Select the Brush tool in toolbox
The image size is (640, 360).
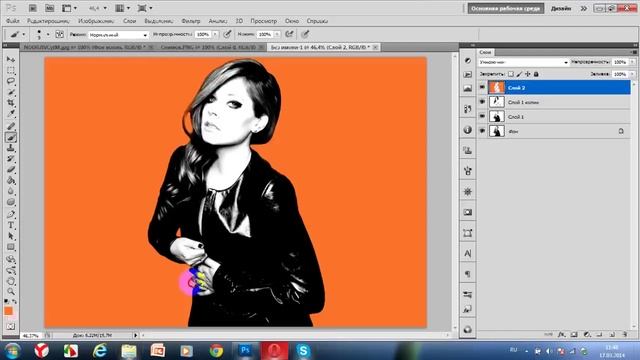click(x=11, y=138)
